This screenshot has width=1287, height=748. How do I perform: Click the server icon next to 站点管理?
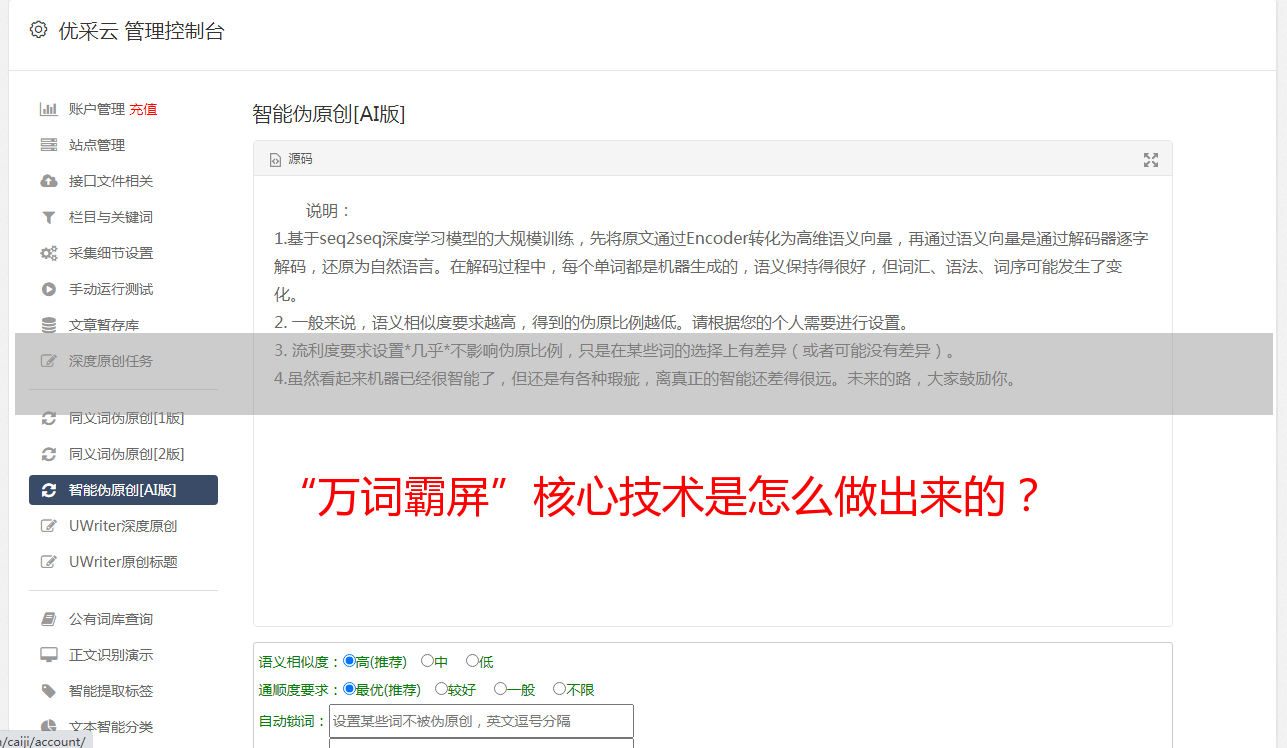(x=48, y=145)
